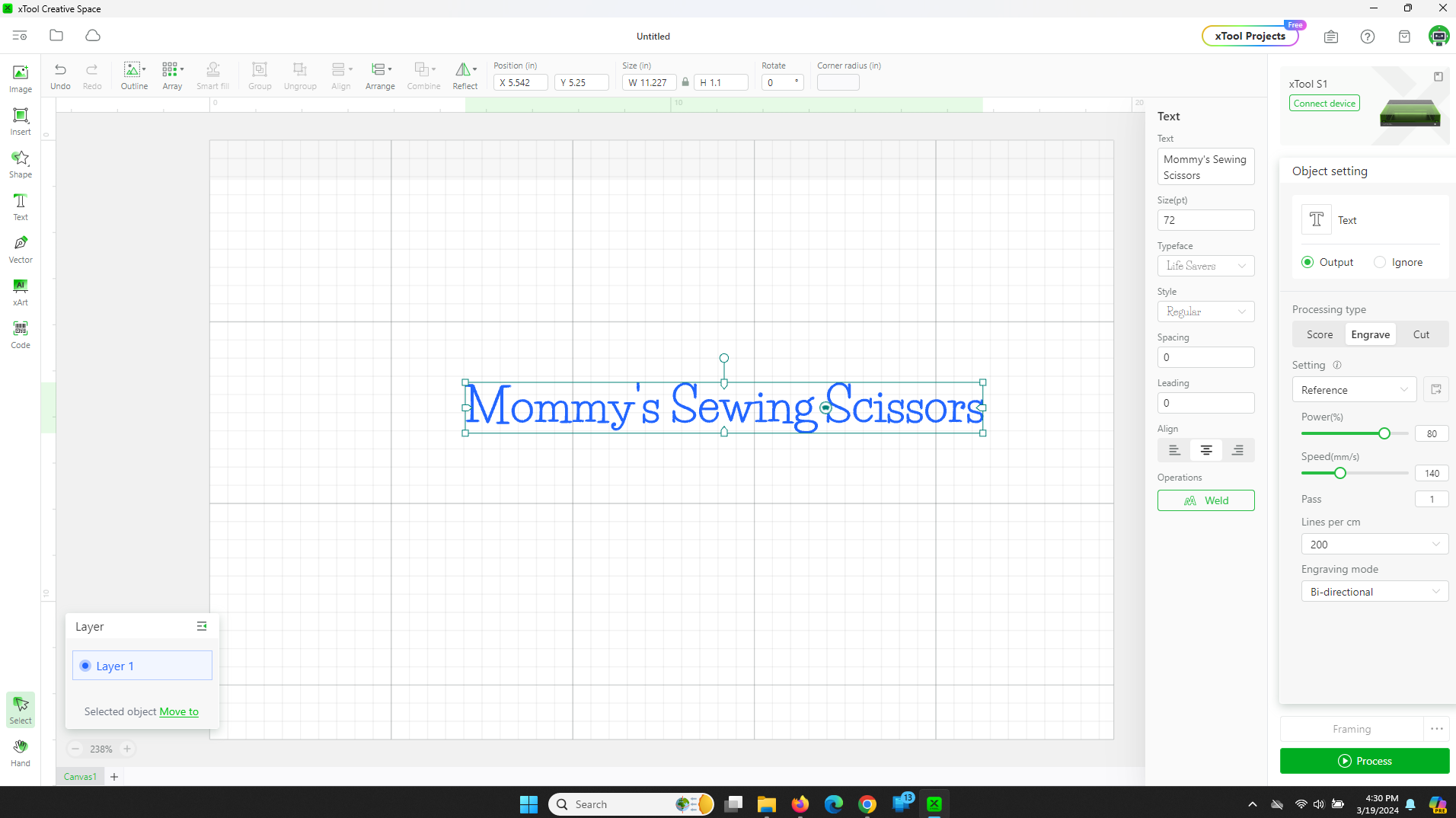Select the Image tool in left sidebar
This screenshot has height=818, width=1456.
21,78
